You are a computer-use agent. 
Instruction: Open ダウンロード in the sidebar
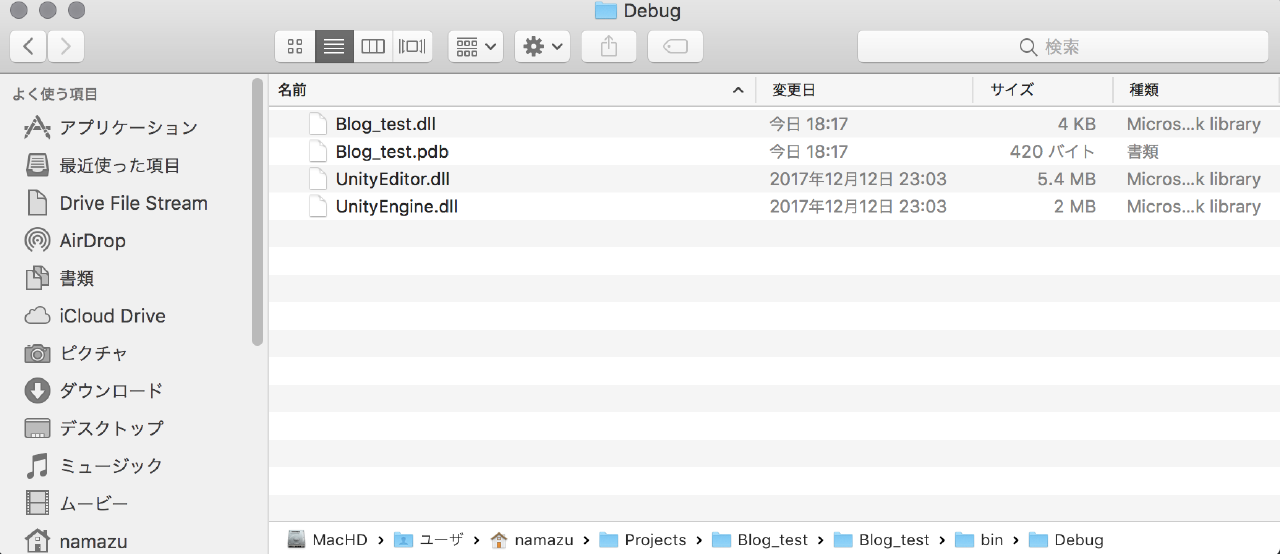[x=93, y=391]
